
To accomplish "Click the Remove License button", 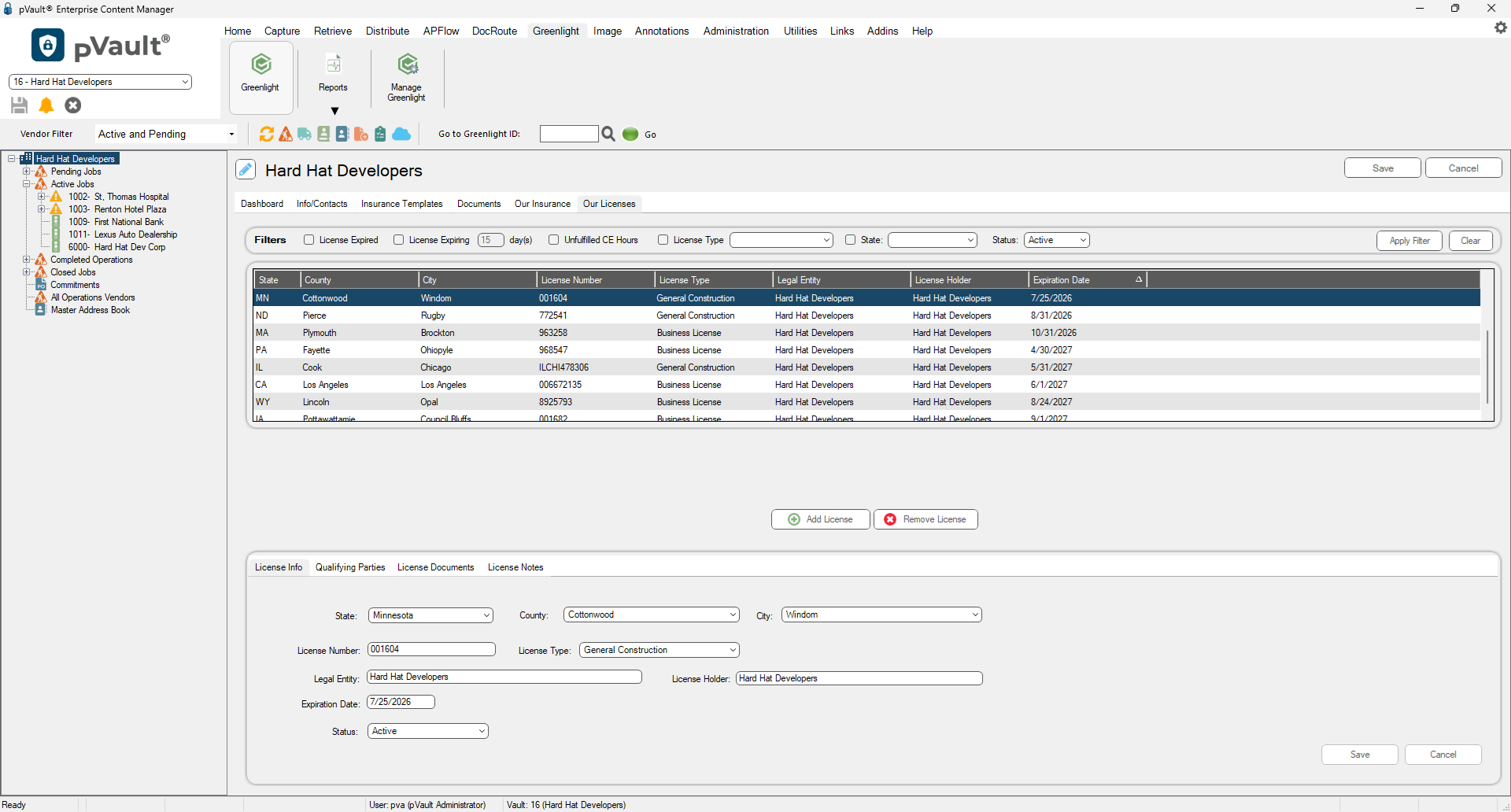I will pyautogui.click(x=925, y=519).
